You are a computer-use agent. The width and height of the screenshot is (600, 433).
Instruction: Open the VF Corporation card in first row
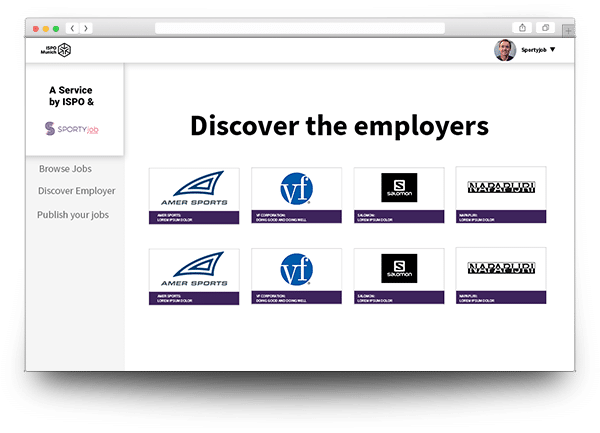pyautogui.click(x=297, y=195)
